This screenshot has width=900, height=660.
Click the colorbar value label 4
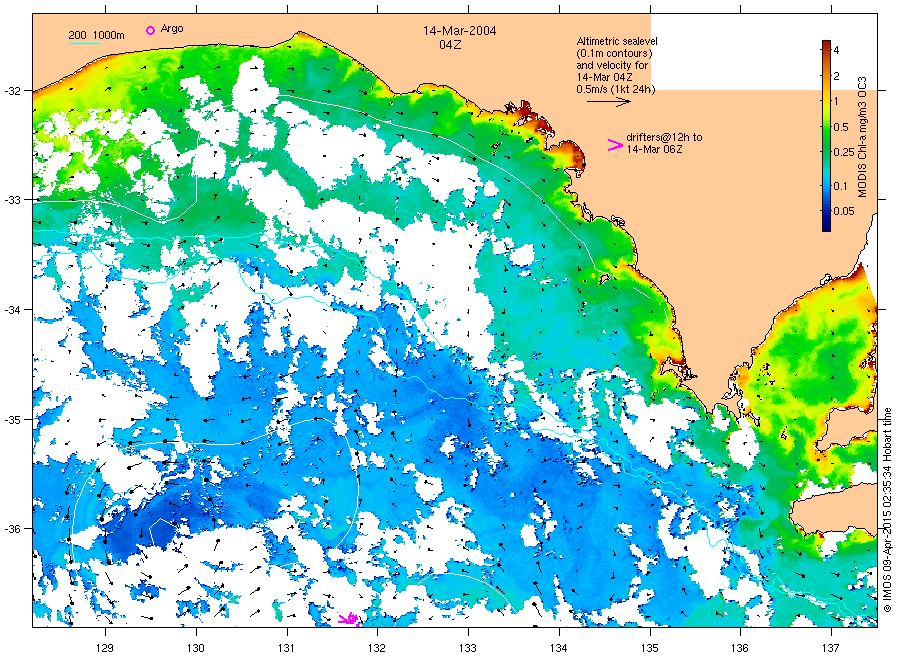coord(836,51)
